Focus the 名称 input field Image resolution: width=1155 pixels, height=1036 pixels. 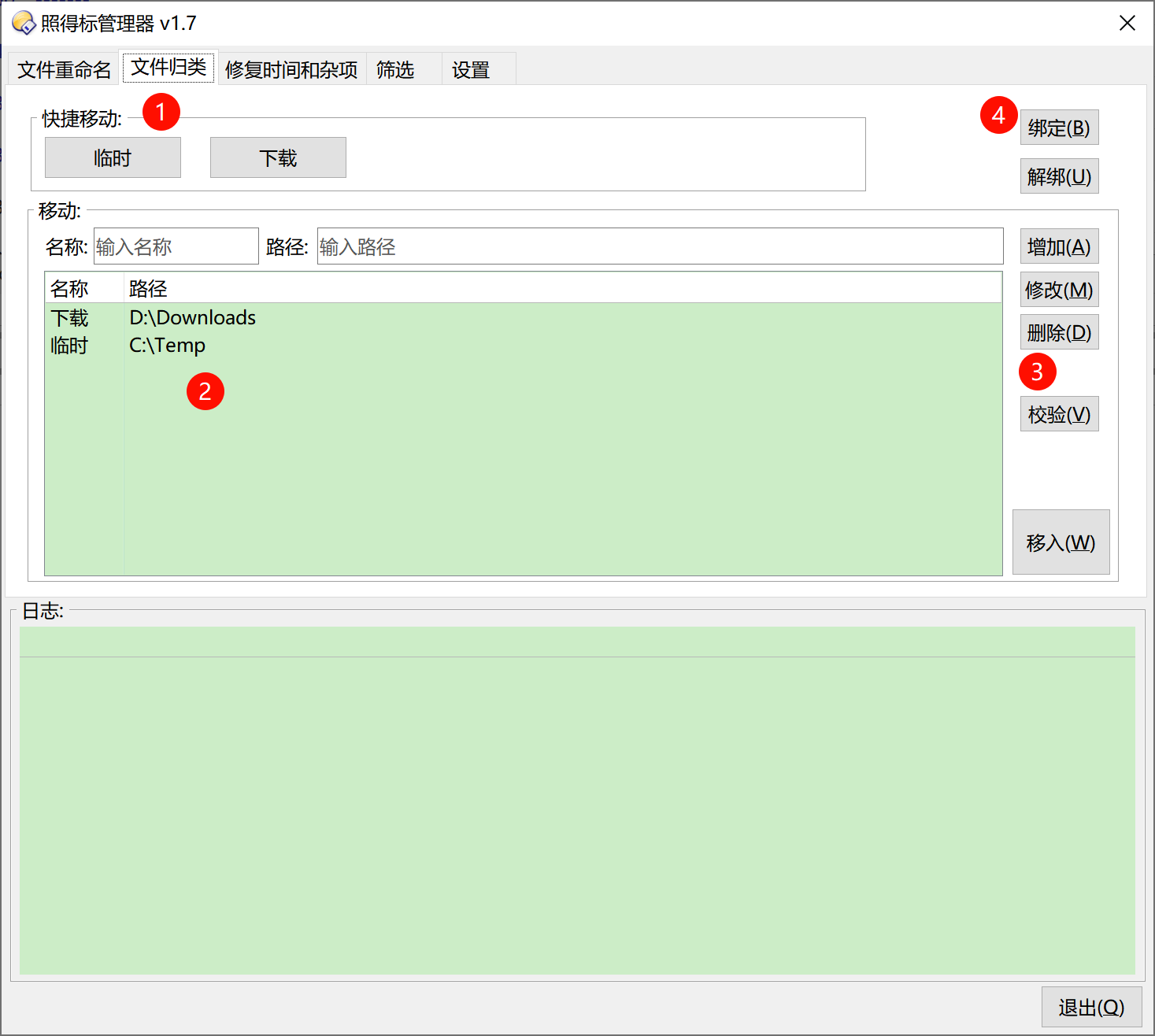(176, 246)
